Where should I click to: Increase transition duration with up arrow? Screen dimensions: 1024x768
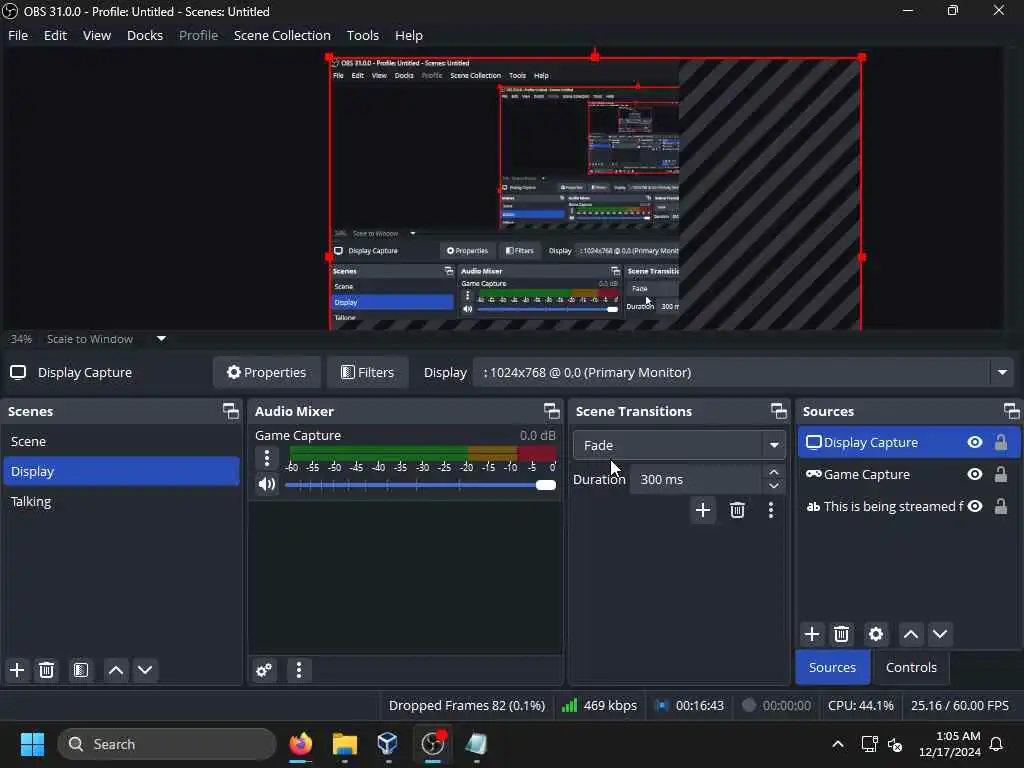click(x=774, y=472)
